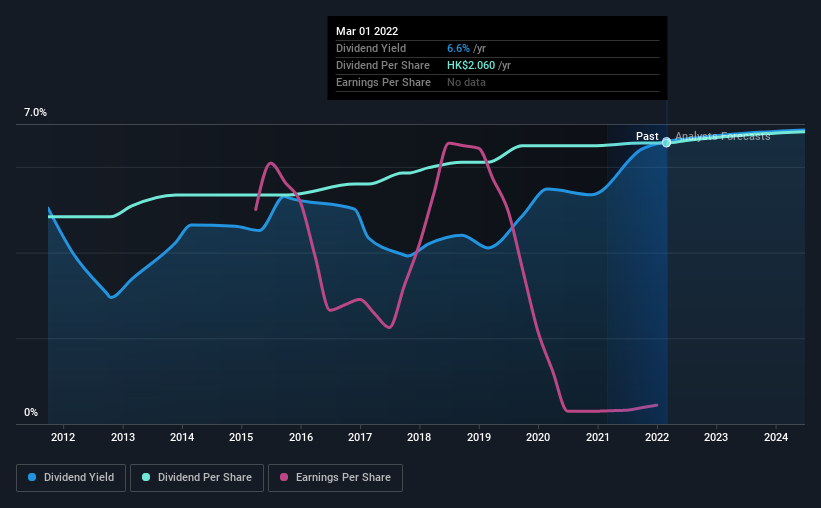Select the 2022 x-axis label
821x508 pixels.
coord(657,437)
